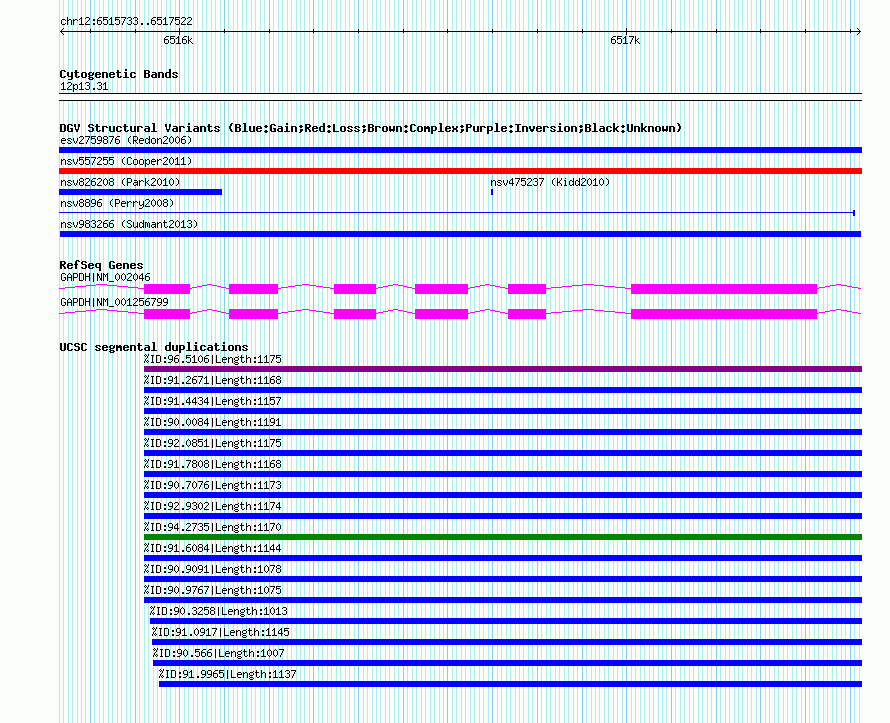
Task: Click the GAPDH|NM_002046 transcript label
Action: pos(105,278)
